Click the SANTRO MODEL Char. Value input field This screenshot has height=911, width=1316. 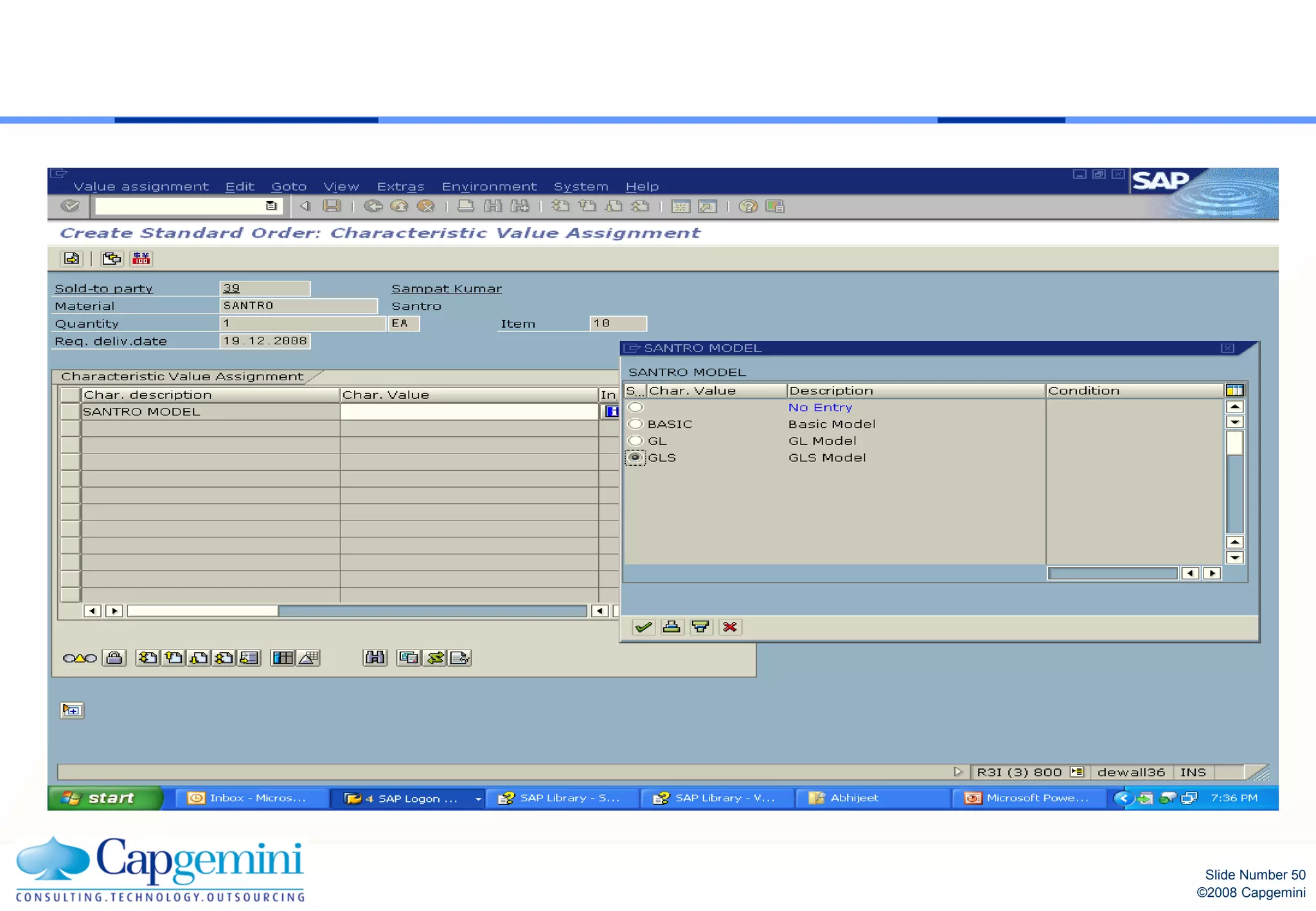(x=469, y=412)
